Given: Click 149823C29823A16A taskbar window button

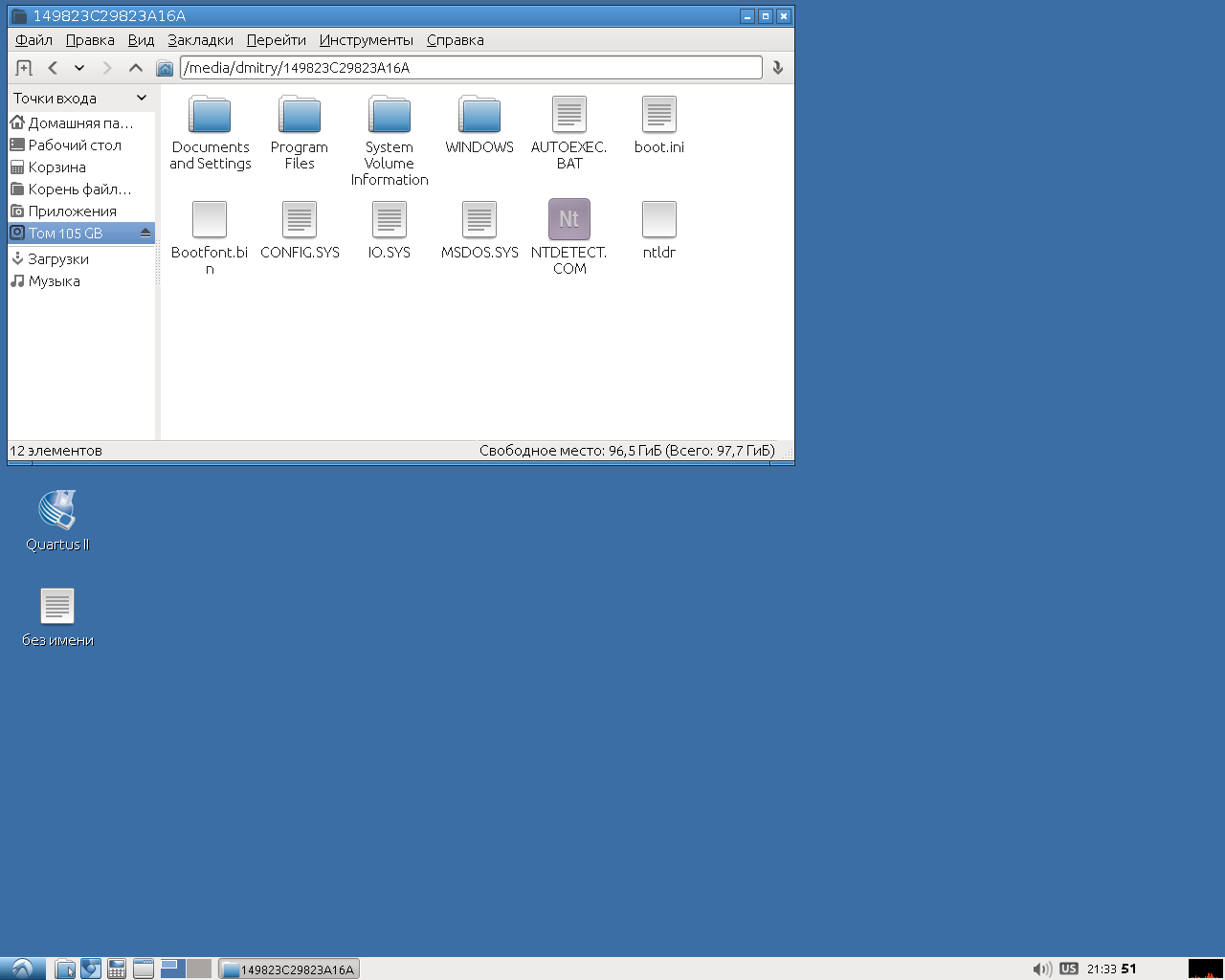Looking at the screenshot, I should [x=289, y=969].
